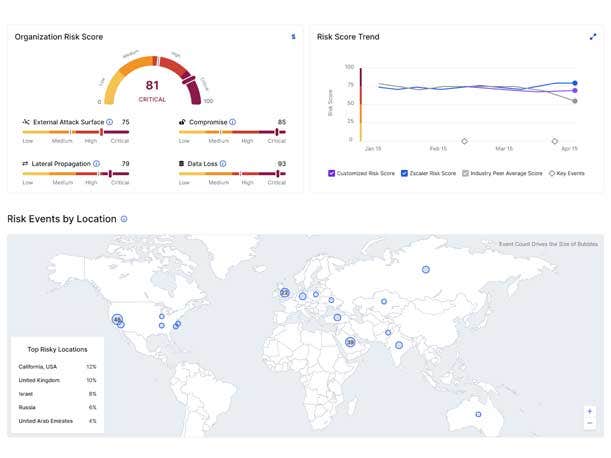Select United Kingdom in risky locations list

pos(40,380)
